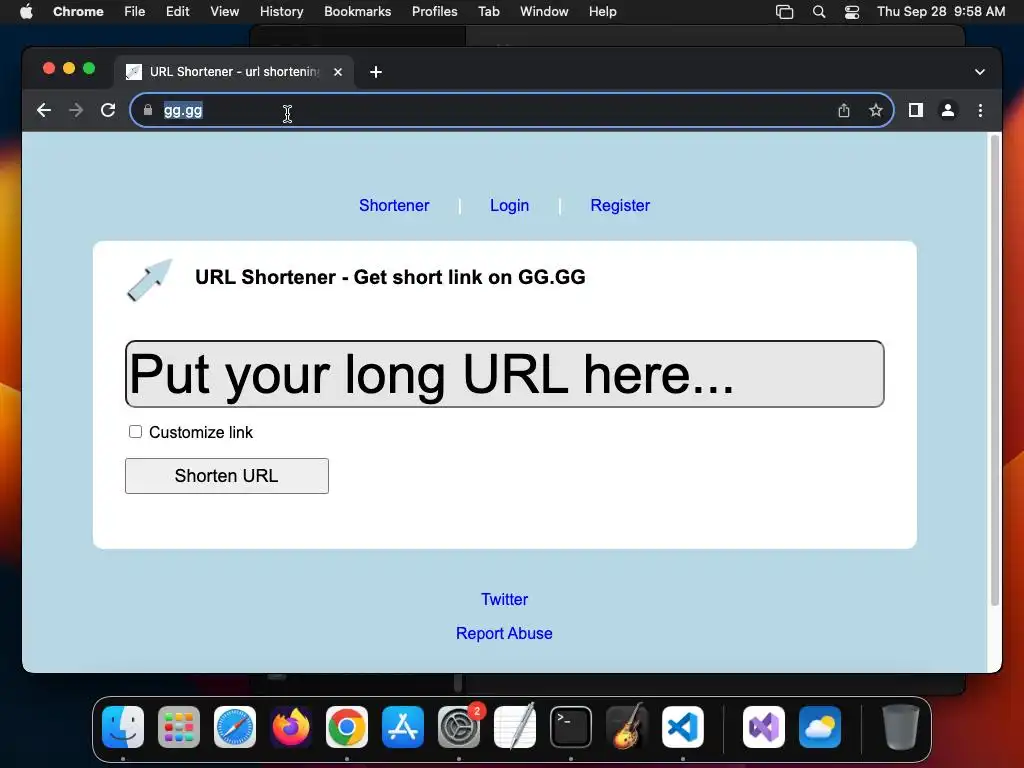
Task: Open the Apple menu
Action: [26, 12]
